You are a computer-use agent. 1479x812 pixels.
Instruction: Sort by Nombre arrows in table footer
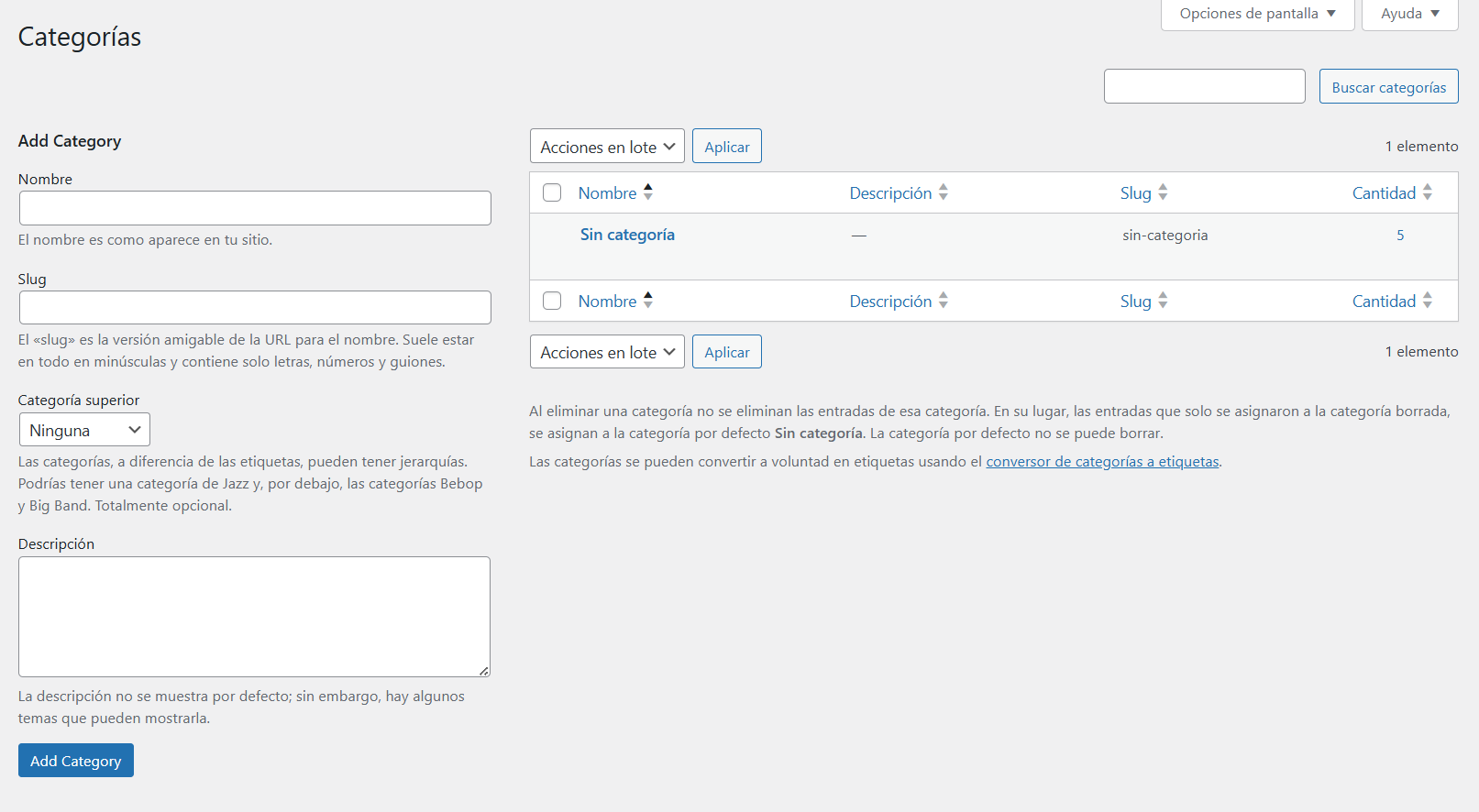648,301
